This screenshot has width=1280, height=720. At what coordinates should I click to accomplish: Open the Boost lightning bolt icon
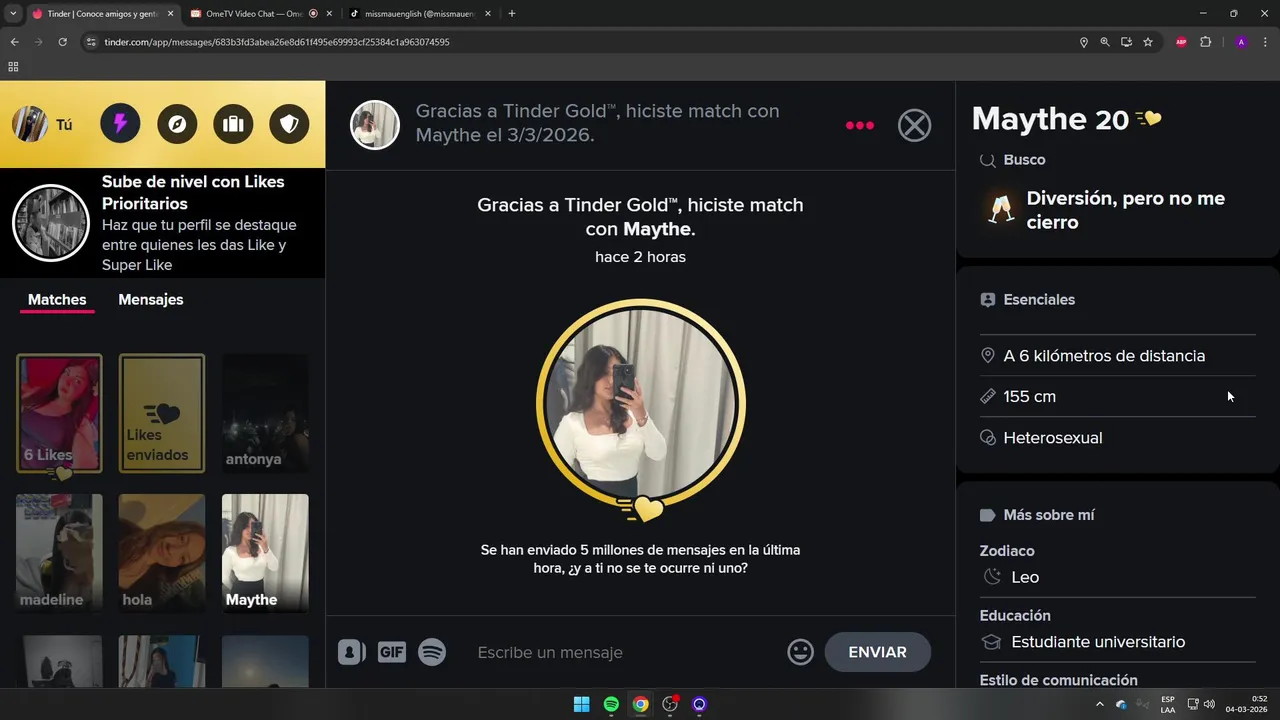coord(120,124)
